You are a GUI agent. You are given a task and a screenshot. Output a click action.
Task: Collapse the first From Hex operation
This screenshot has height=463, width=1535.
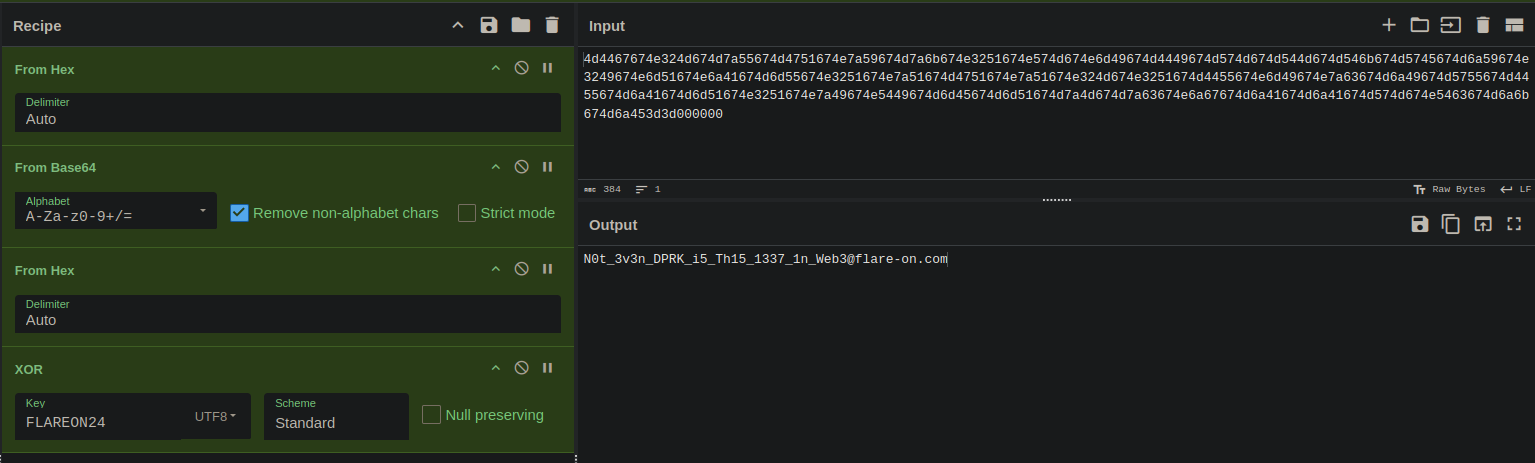point(494,68)
